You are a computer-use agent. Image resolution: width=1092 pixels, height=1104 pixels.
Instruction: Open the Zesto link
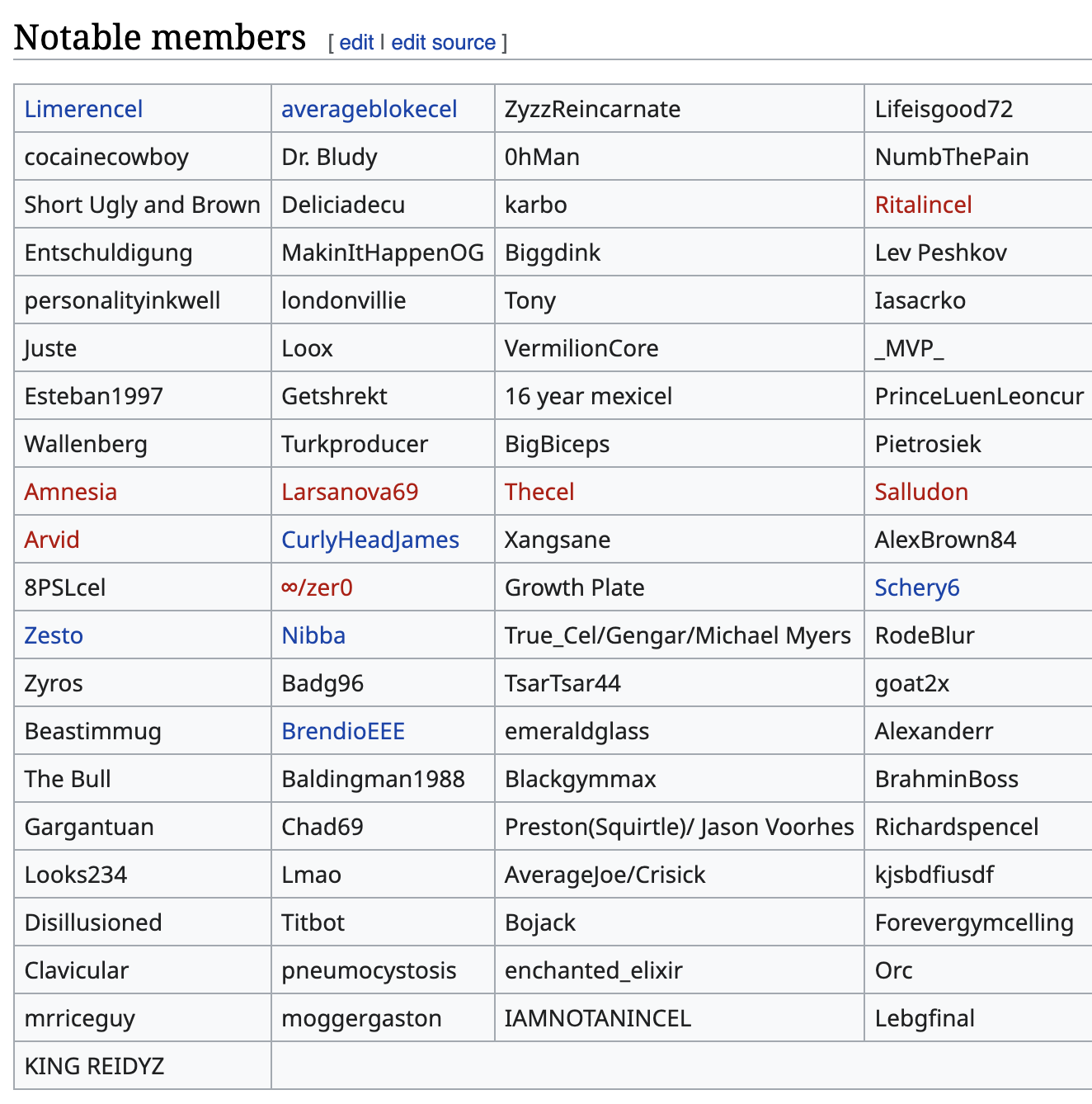tap(54, 635)
